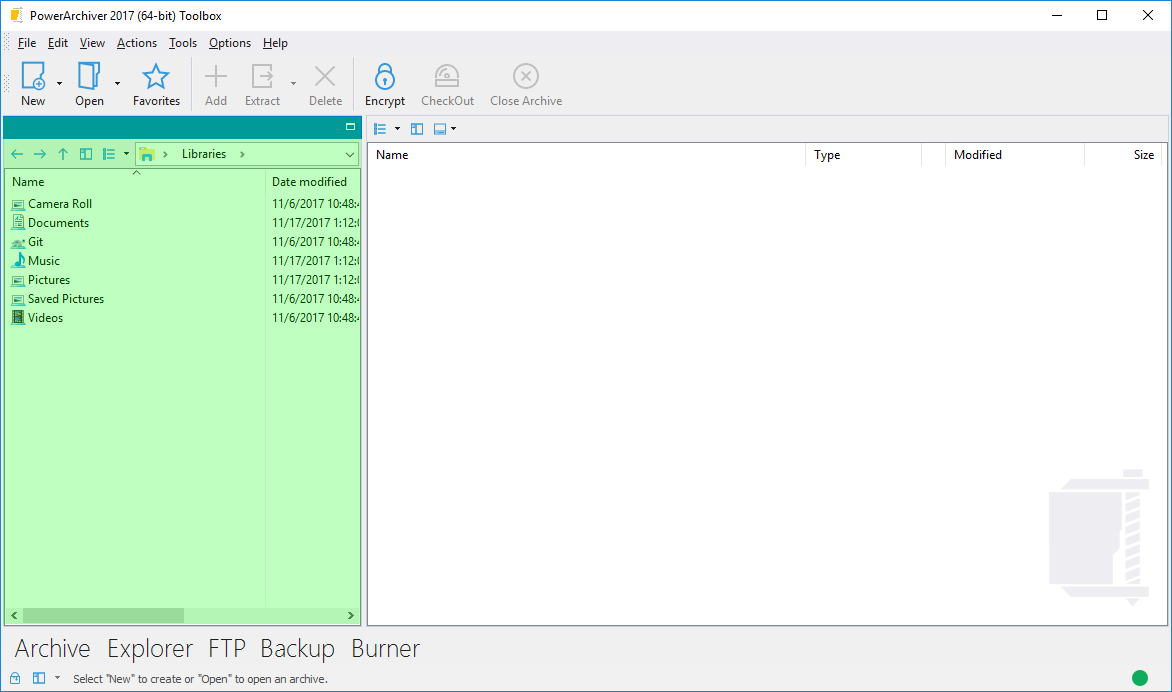Go back with the left arrow in explorer pane
The height and width of the screenshot is (692, 1172).
tap(17, 154)
